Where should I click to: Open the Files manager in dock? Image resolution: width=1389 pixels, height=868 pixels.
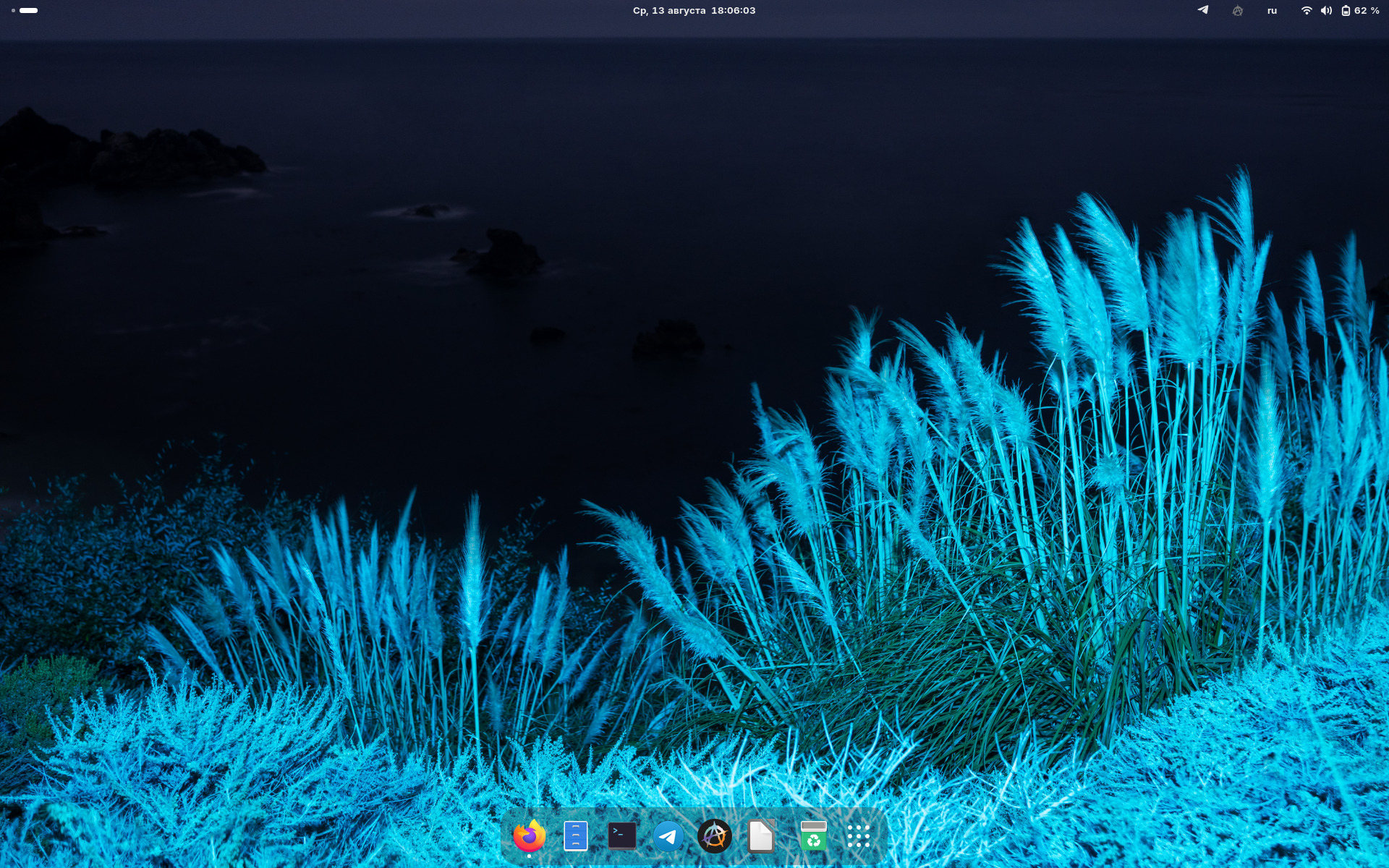point(575,836)
